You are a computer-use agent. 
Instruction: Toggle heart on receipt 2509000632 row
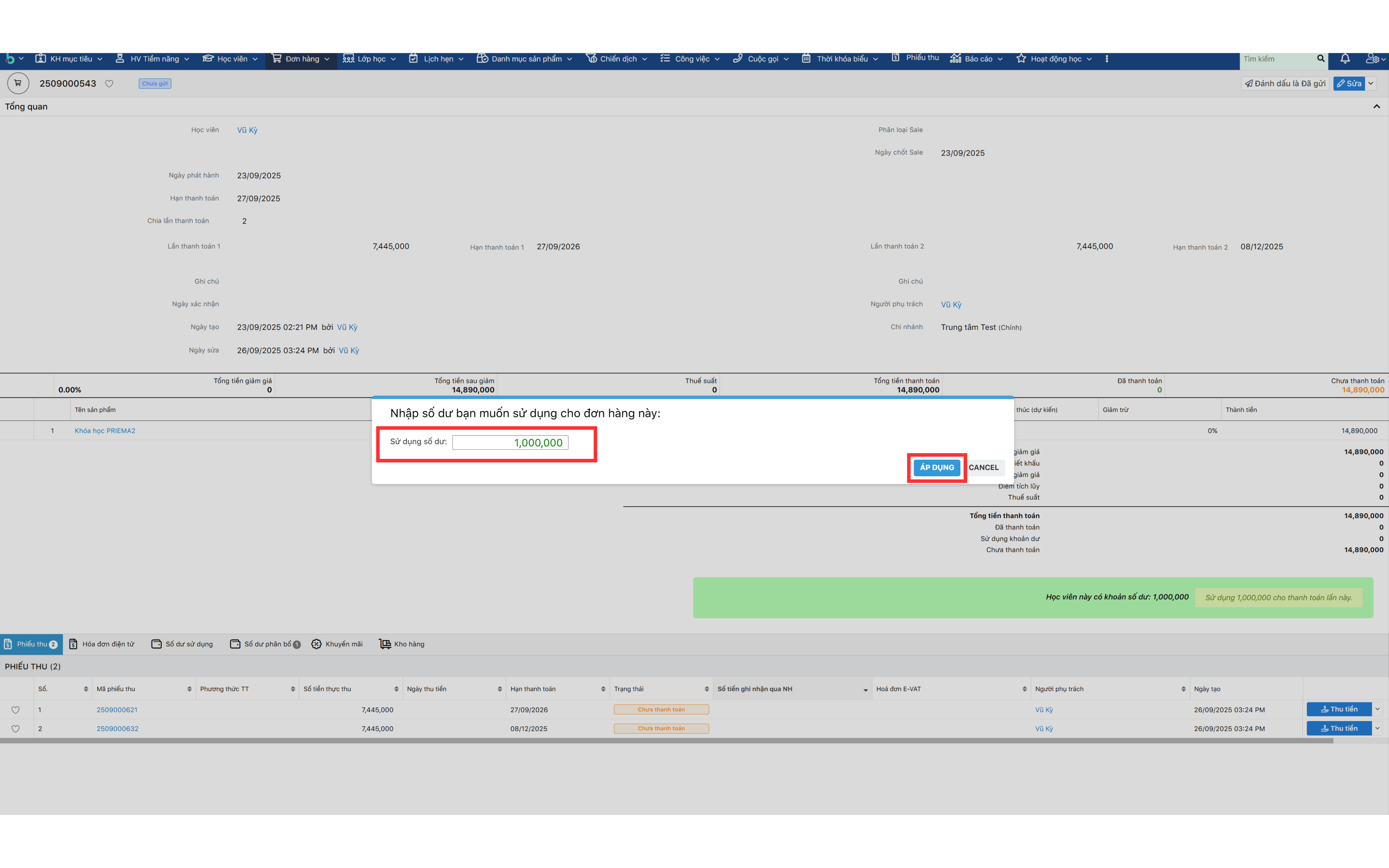click(x=16, y=729)
